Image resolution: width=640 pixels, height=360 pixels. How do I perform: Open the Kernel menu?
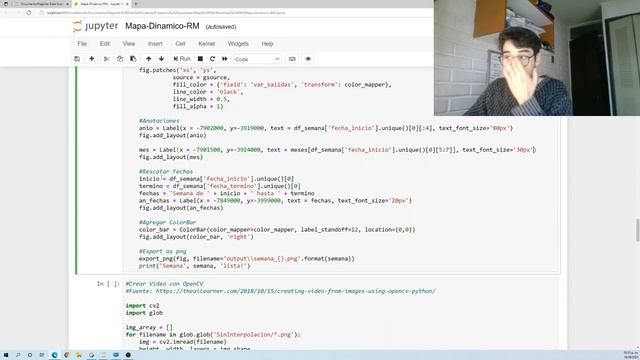point(207,44)
